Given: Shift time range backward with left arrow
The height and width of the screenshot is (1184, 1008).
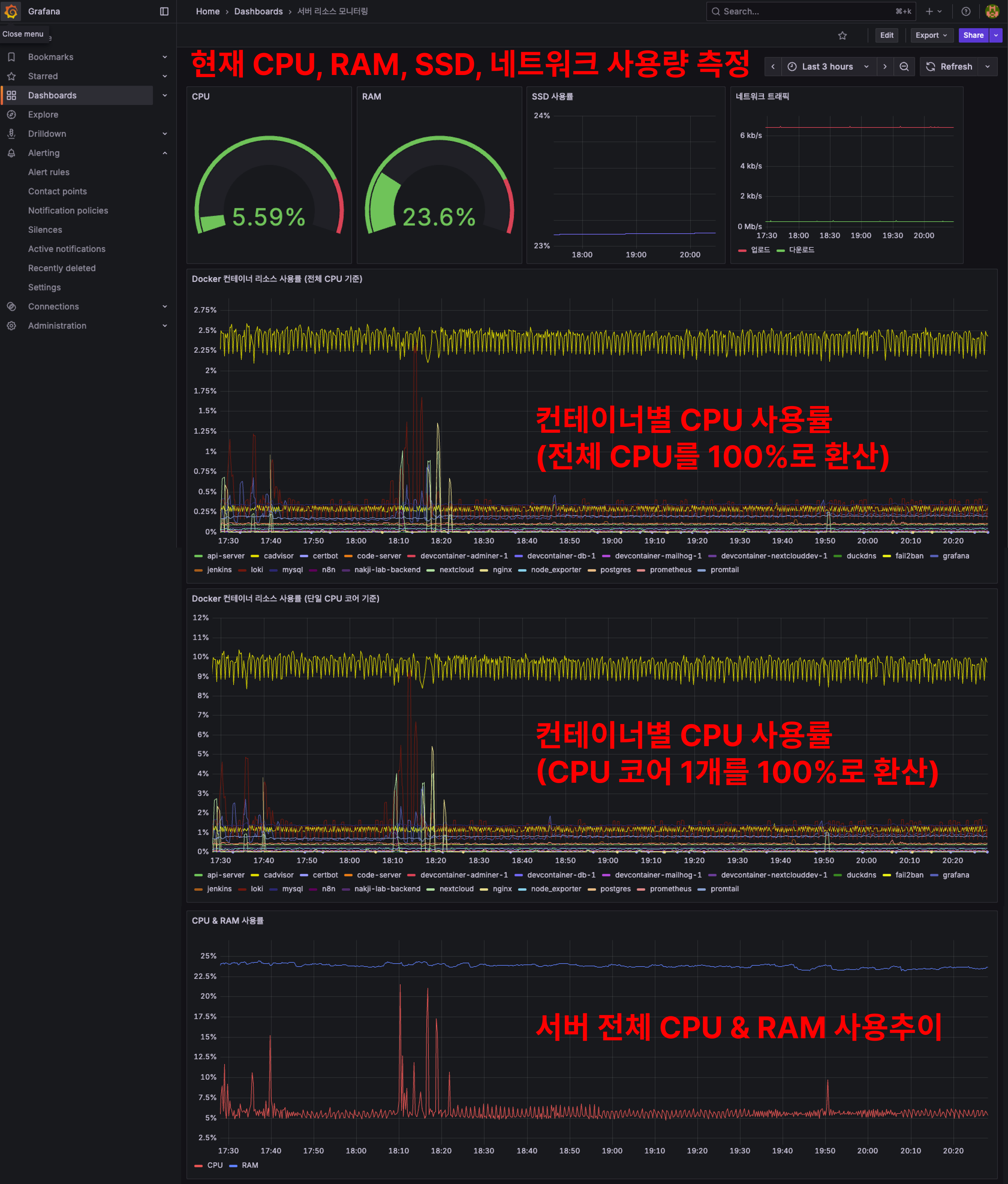Looking at the screenshot, I should [x=773, y=67].
